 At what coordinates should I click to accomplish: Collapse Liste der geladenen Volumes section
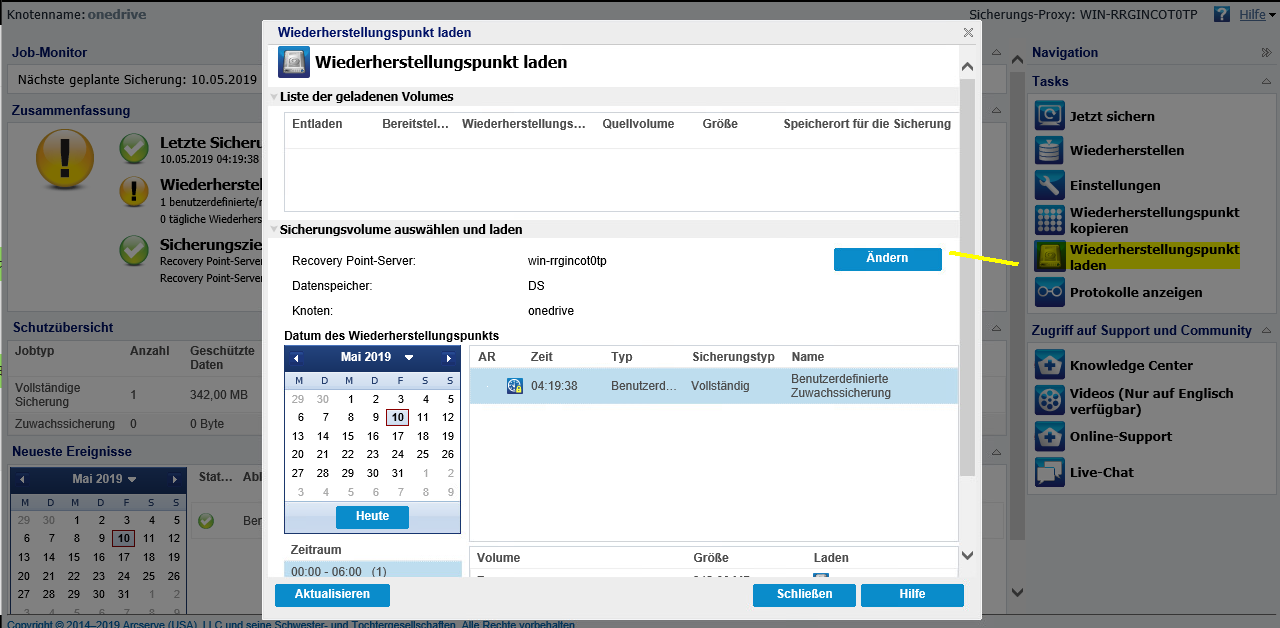(273, 98)
